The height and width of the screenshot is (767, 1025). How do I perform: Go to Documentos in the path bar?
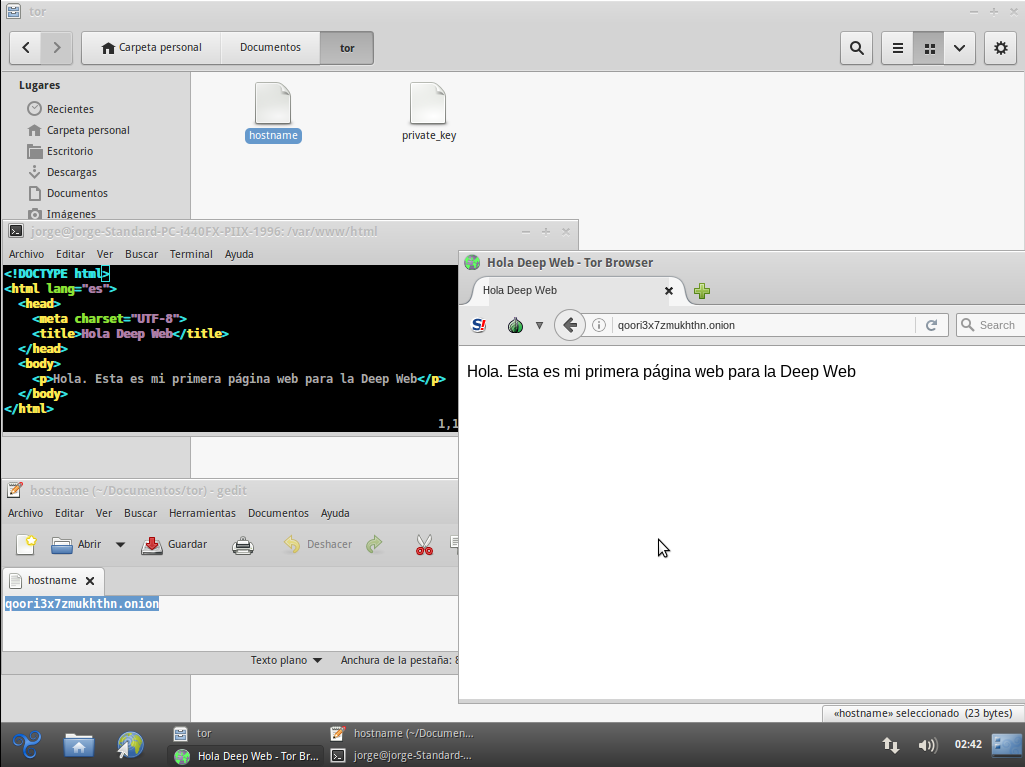click(270, 48)
